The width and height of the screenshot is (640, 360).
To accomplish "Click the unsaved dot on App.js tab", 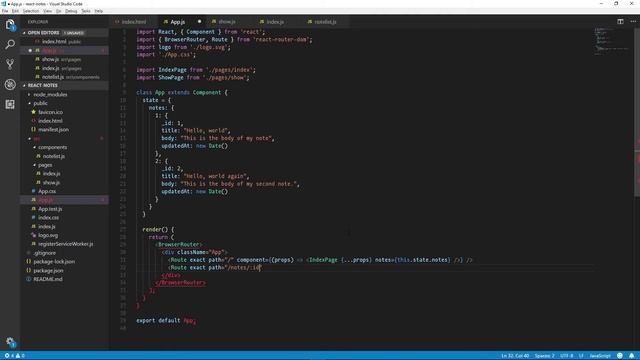I will 200,22.
